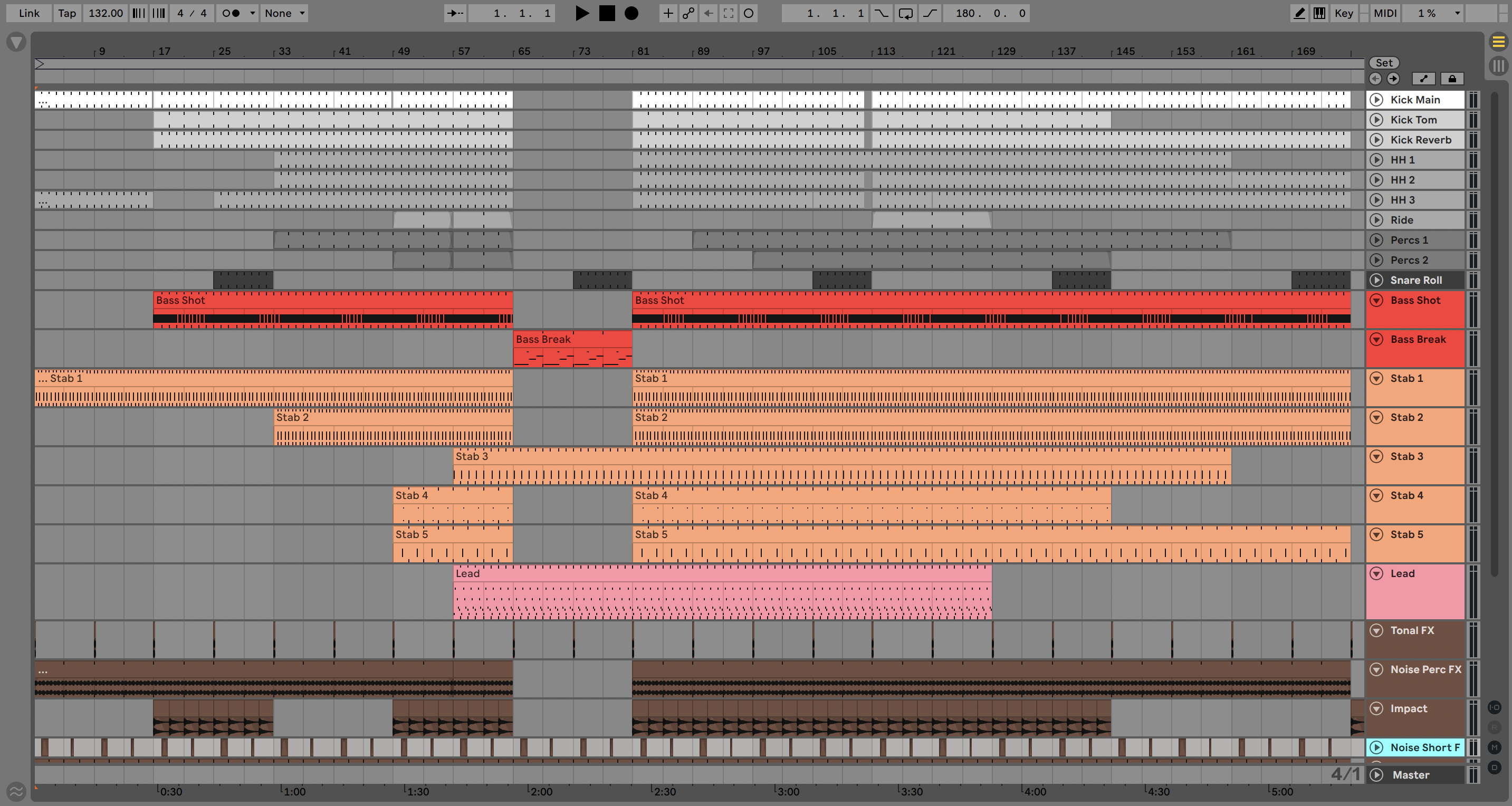This screenshot has height=806, width=1512.
Task: Enable Draw Mode pencil icon
Action: [1299, 13]
